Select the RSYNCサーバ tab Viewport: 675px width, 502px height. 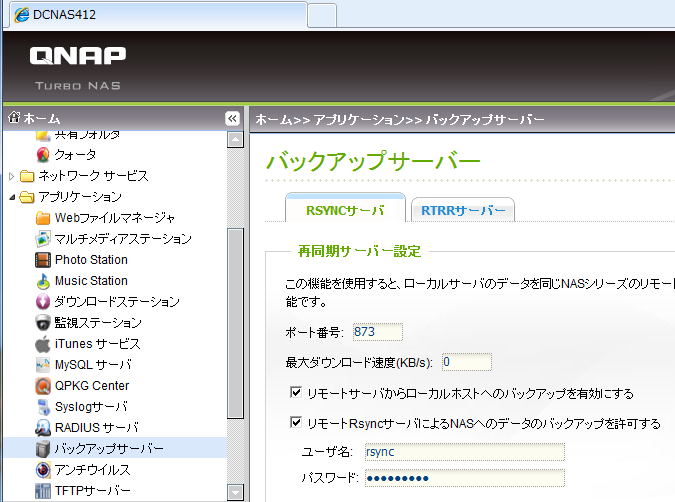point(344,210)
